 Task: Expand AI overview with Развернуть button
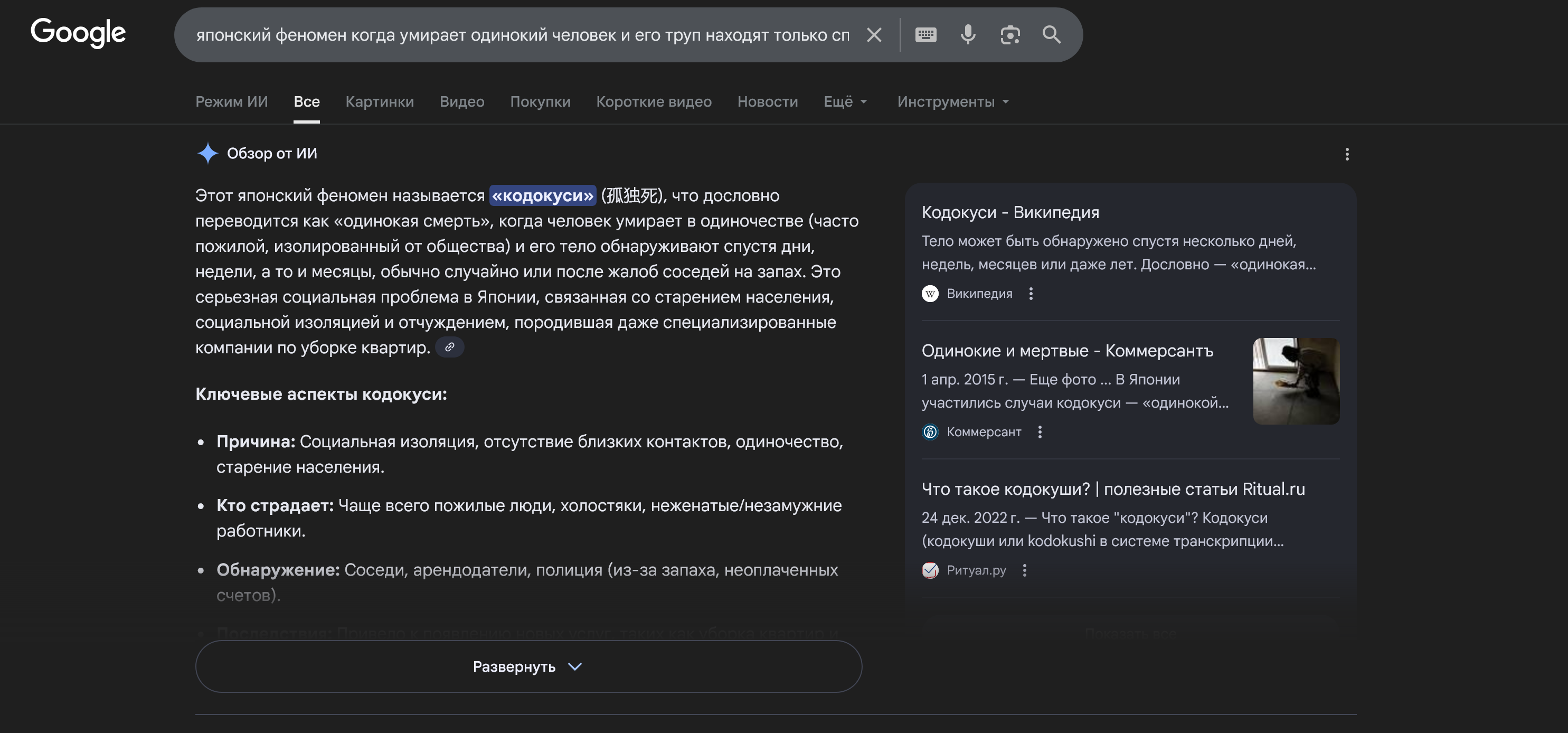click(528, 666)
